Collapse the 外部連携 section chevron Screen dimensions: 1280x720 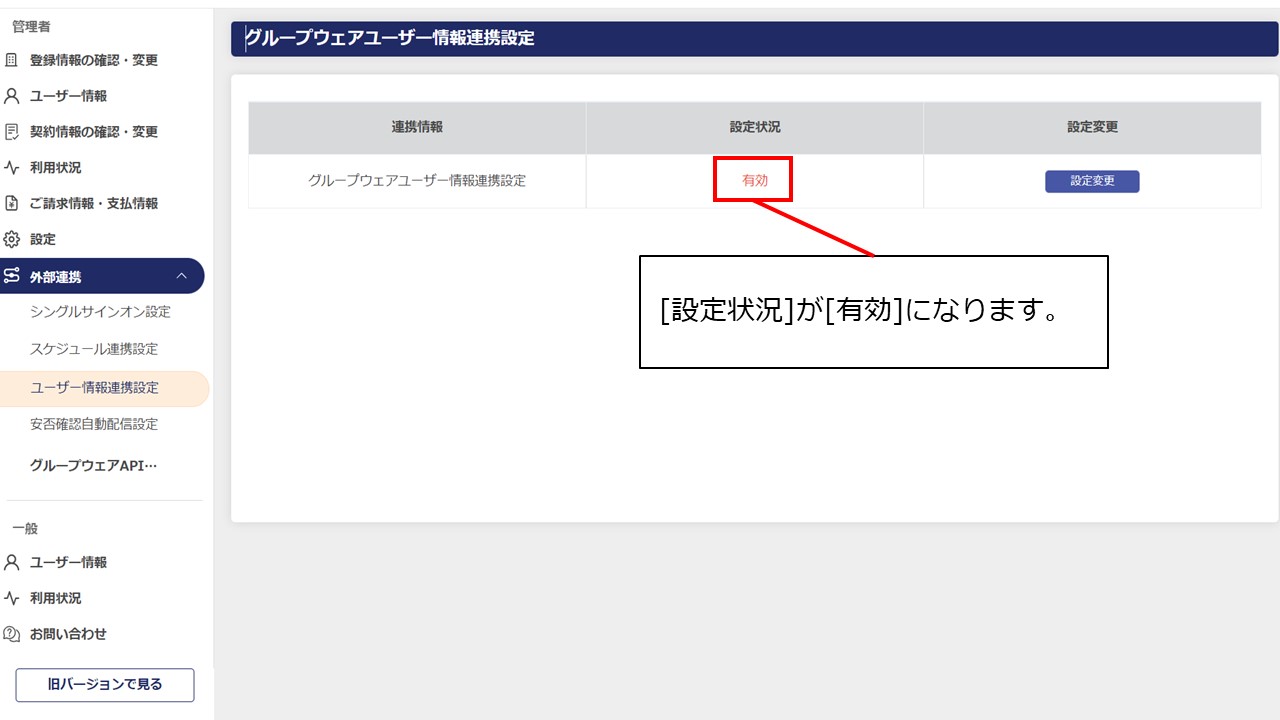[x=183, y=276]
